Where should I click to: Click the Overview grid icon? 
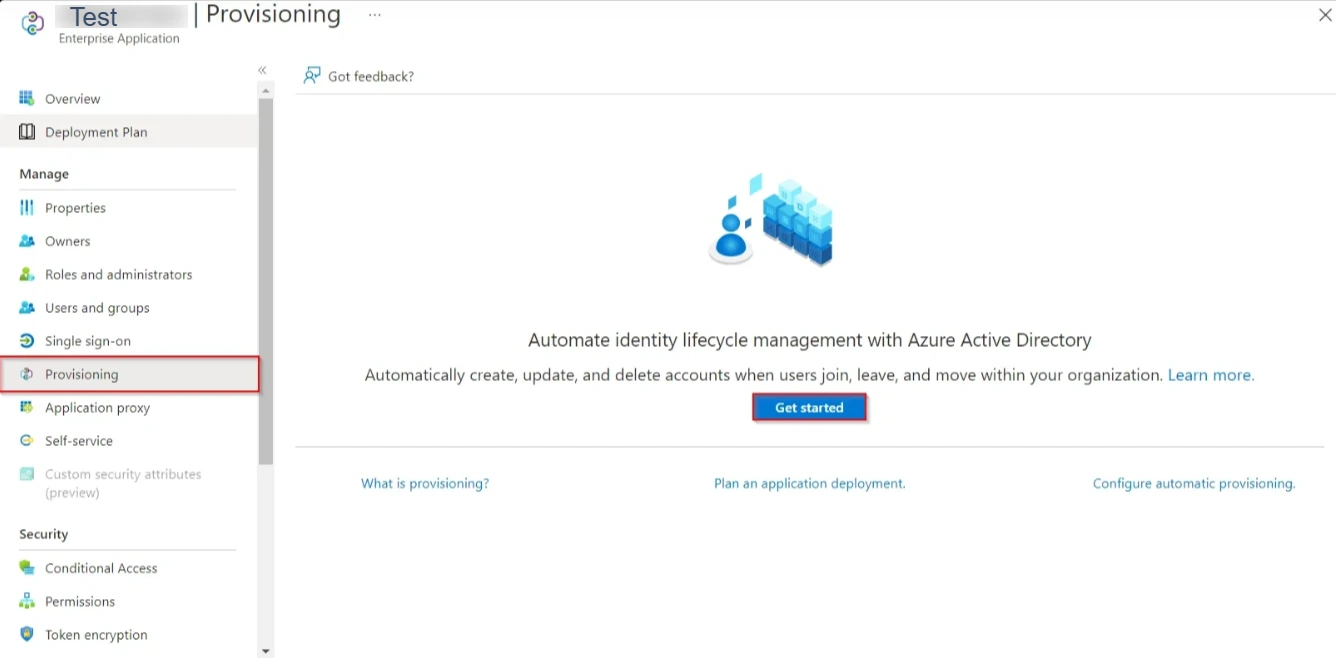[x=27, y=98]
